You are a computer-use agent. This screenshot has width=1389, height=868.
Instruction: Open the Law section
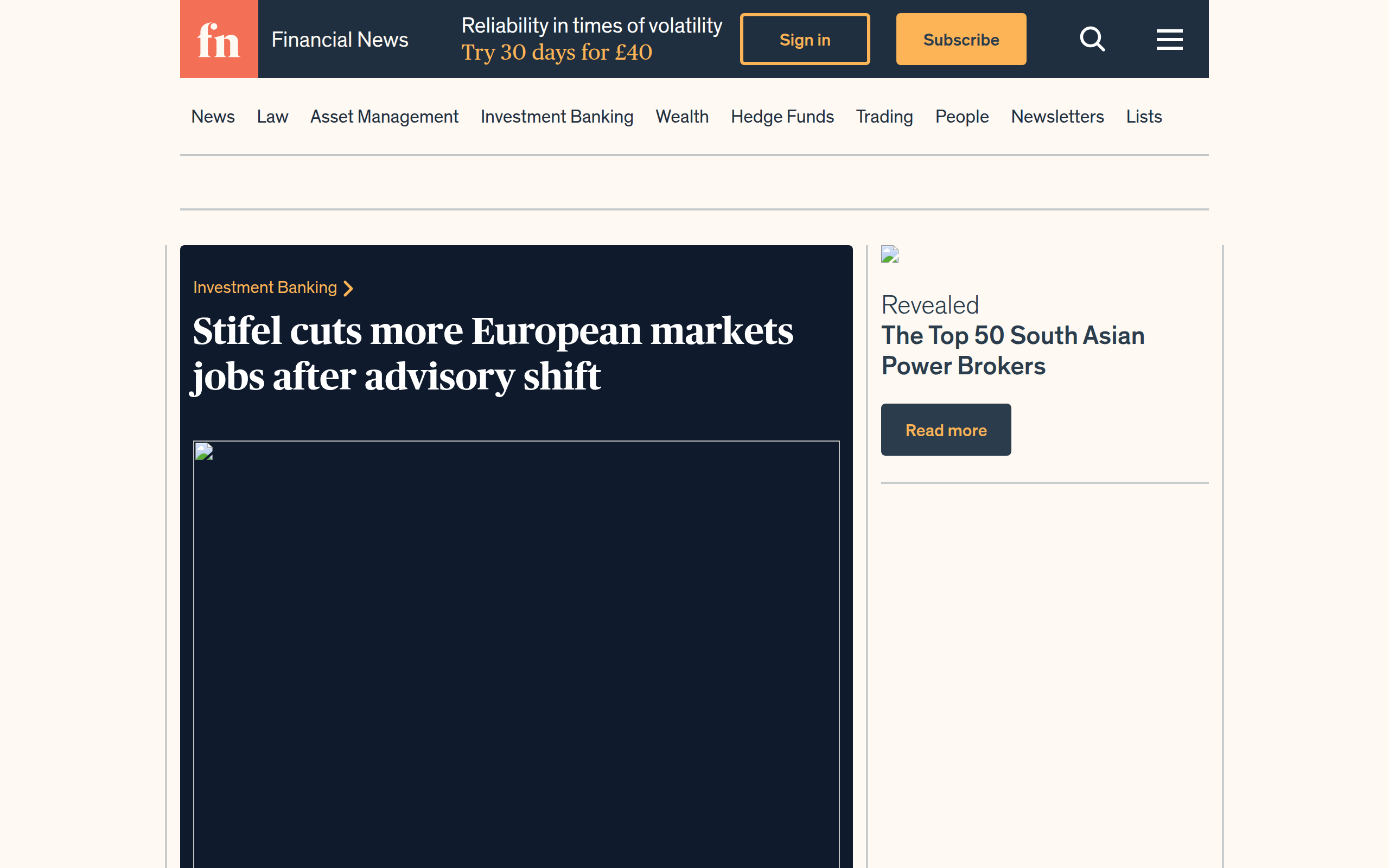pos(272,117)
